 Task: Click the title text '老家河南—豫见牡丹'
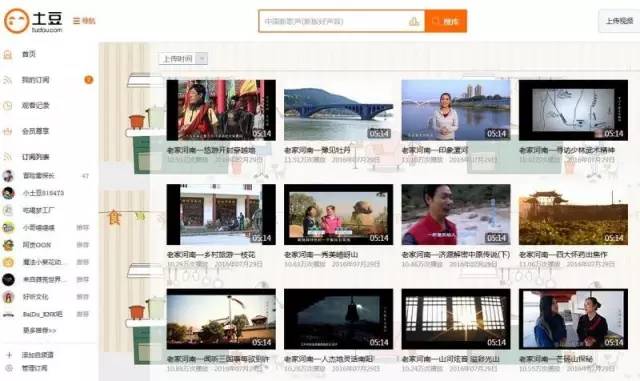(317, 150)
